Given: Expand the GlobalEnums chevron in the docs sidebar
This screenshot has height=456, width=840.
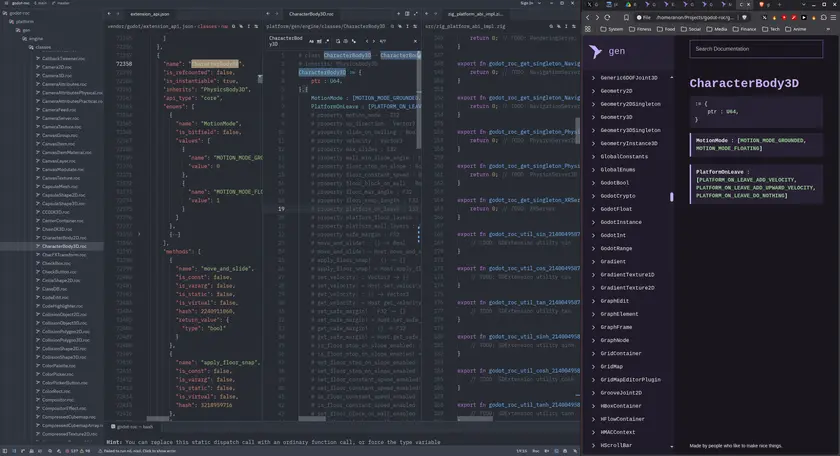Looking at the screenshot, I should pyautogui.click(x=593, y=169).
